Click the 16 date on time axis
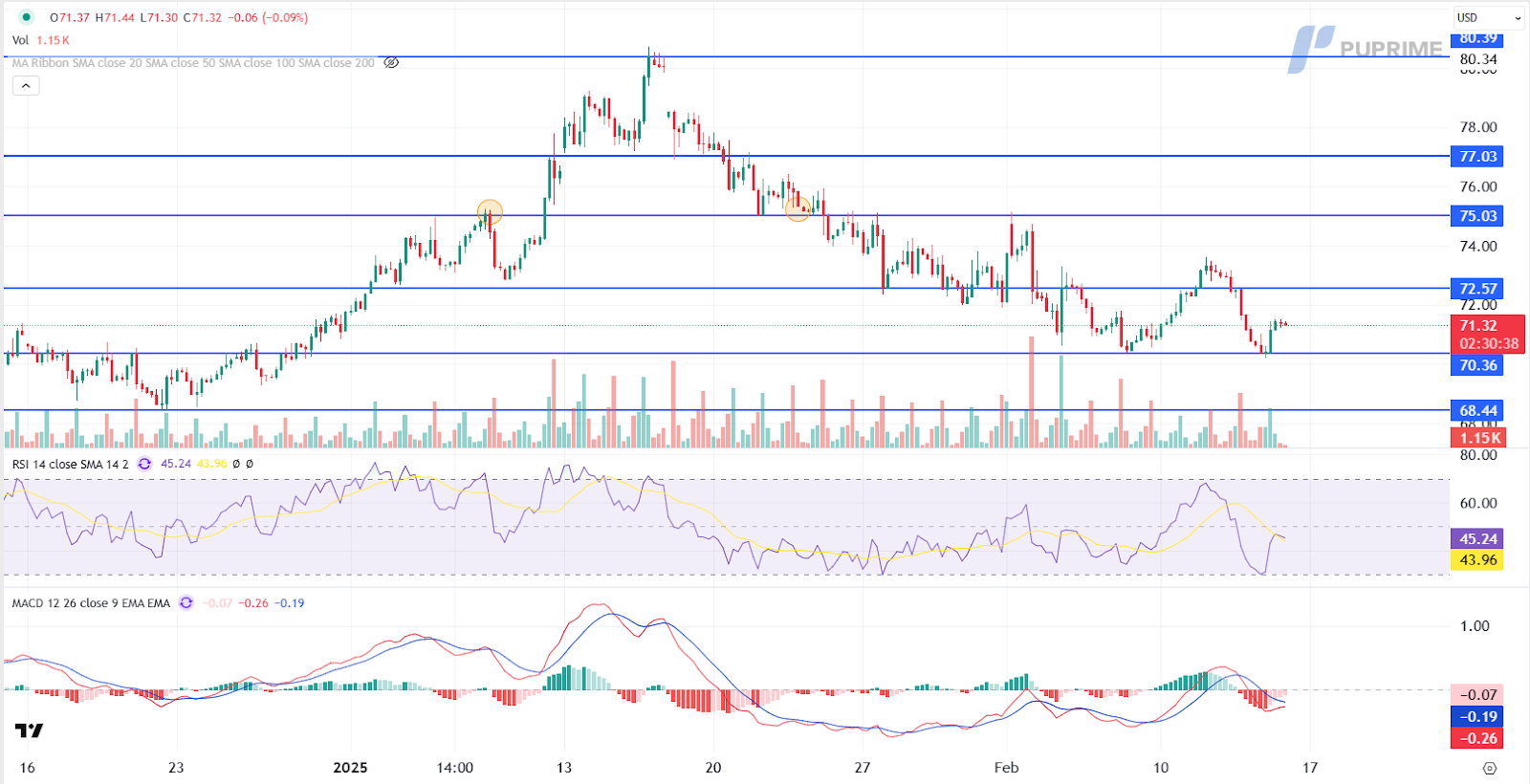 point(27,768)
